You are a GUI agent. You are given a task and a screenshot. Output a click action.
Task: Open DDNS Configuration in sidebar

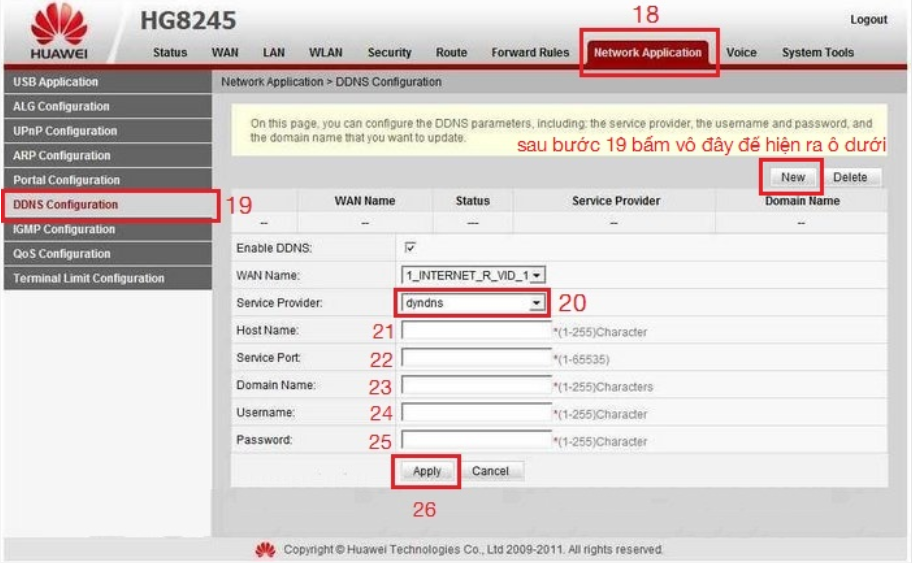tap(66, 205)
